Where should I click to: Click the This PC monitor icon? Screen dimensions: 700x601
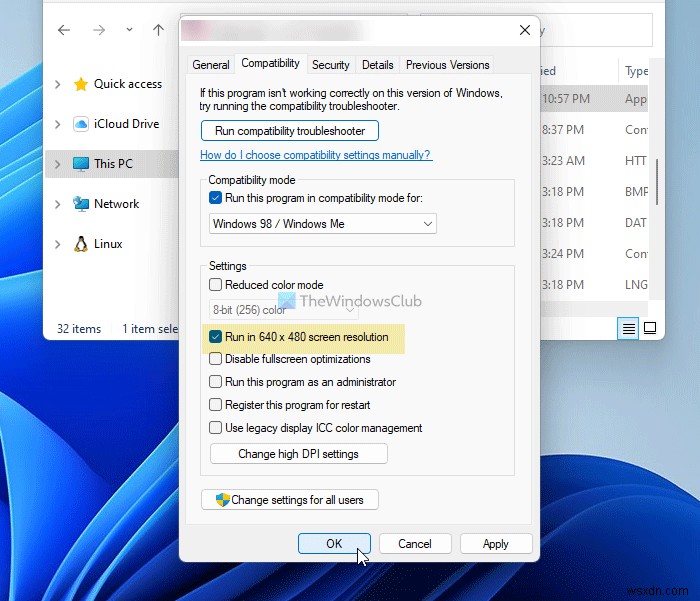click(80, 164)
